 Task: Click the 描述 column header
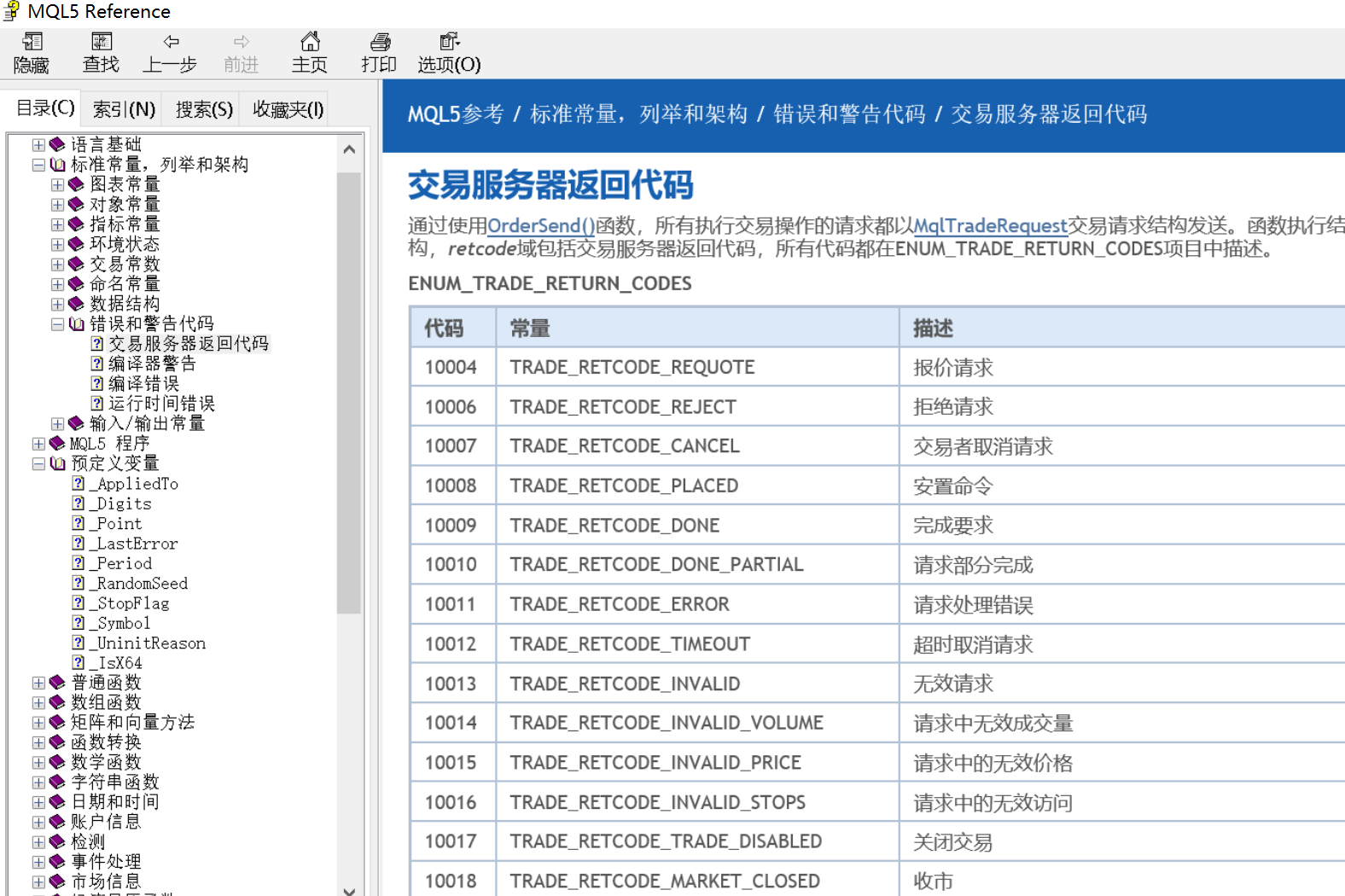point(1122,328)
